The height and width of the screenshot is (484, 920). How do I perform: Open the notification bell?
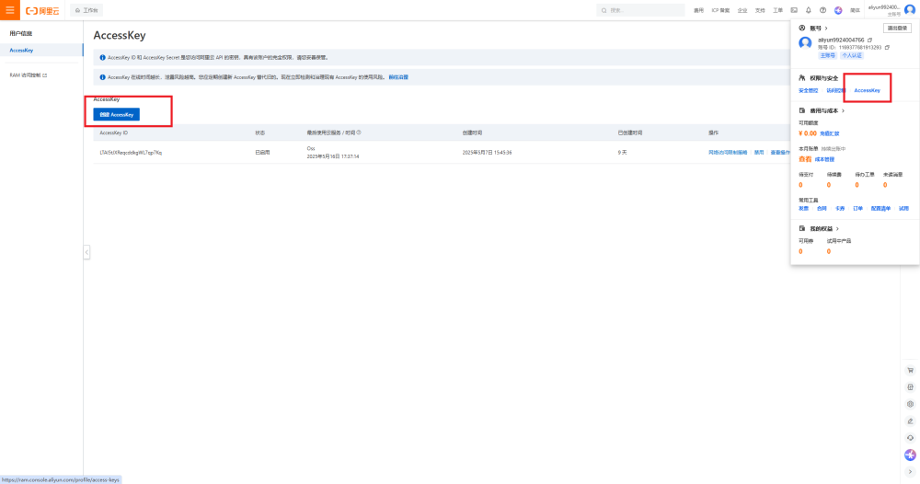[808, 10]
